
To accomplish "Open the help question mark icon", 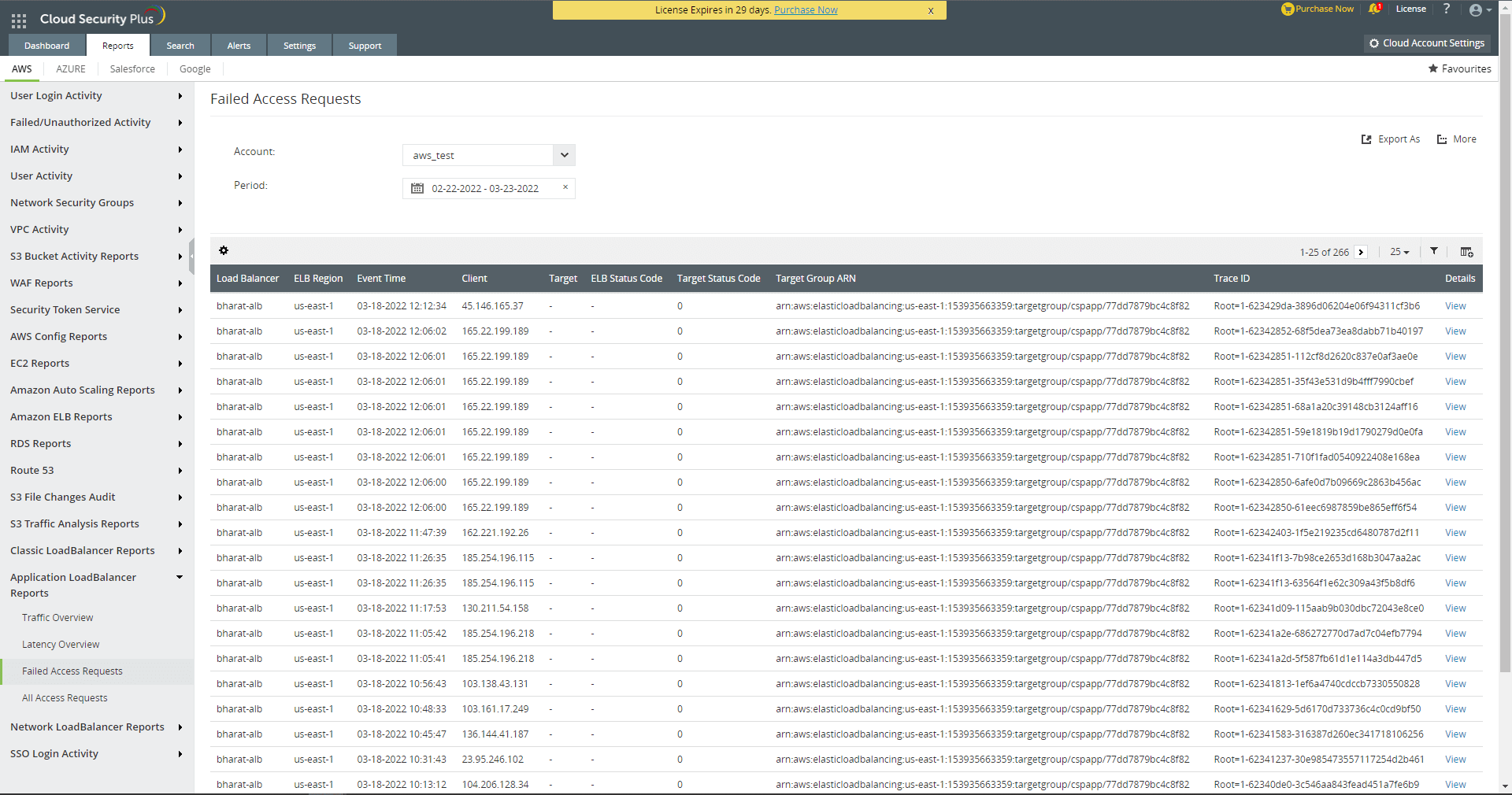I will pyautogui.click(x=1447, y=9).
